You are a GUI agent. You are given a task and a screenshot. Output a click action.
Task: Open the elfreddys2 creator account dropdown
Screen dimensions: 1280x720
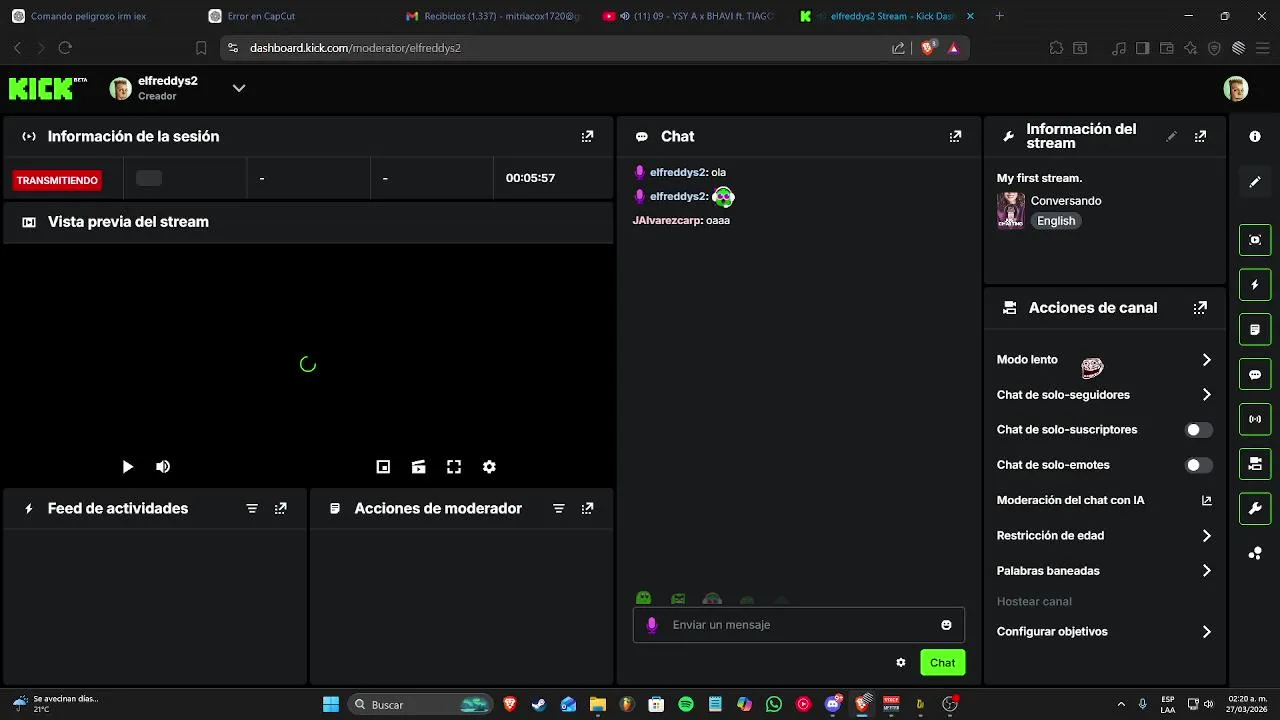(x=238, y=88)
